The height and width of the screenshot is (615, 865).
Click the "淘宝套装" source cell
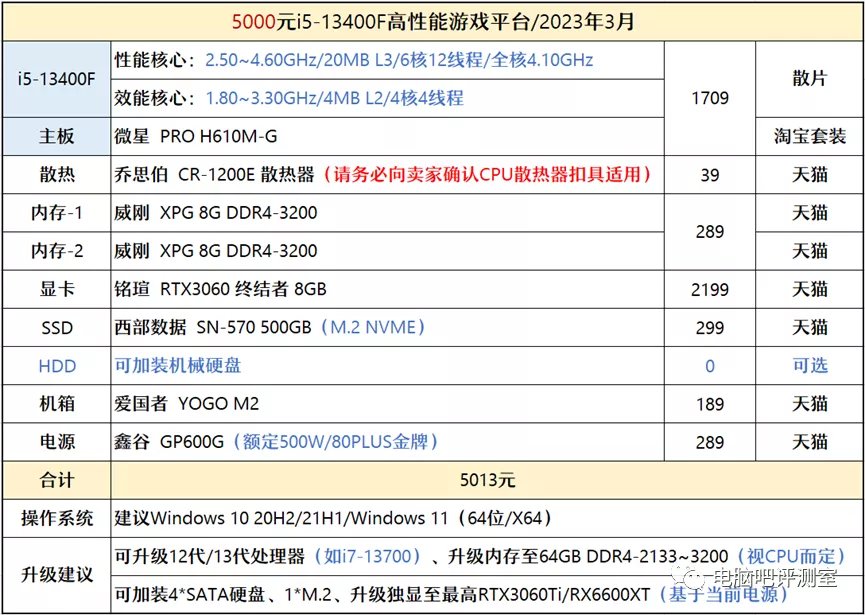(x=809, y=136)
